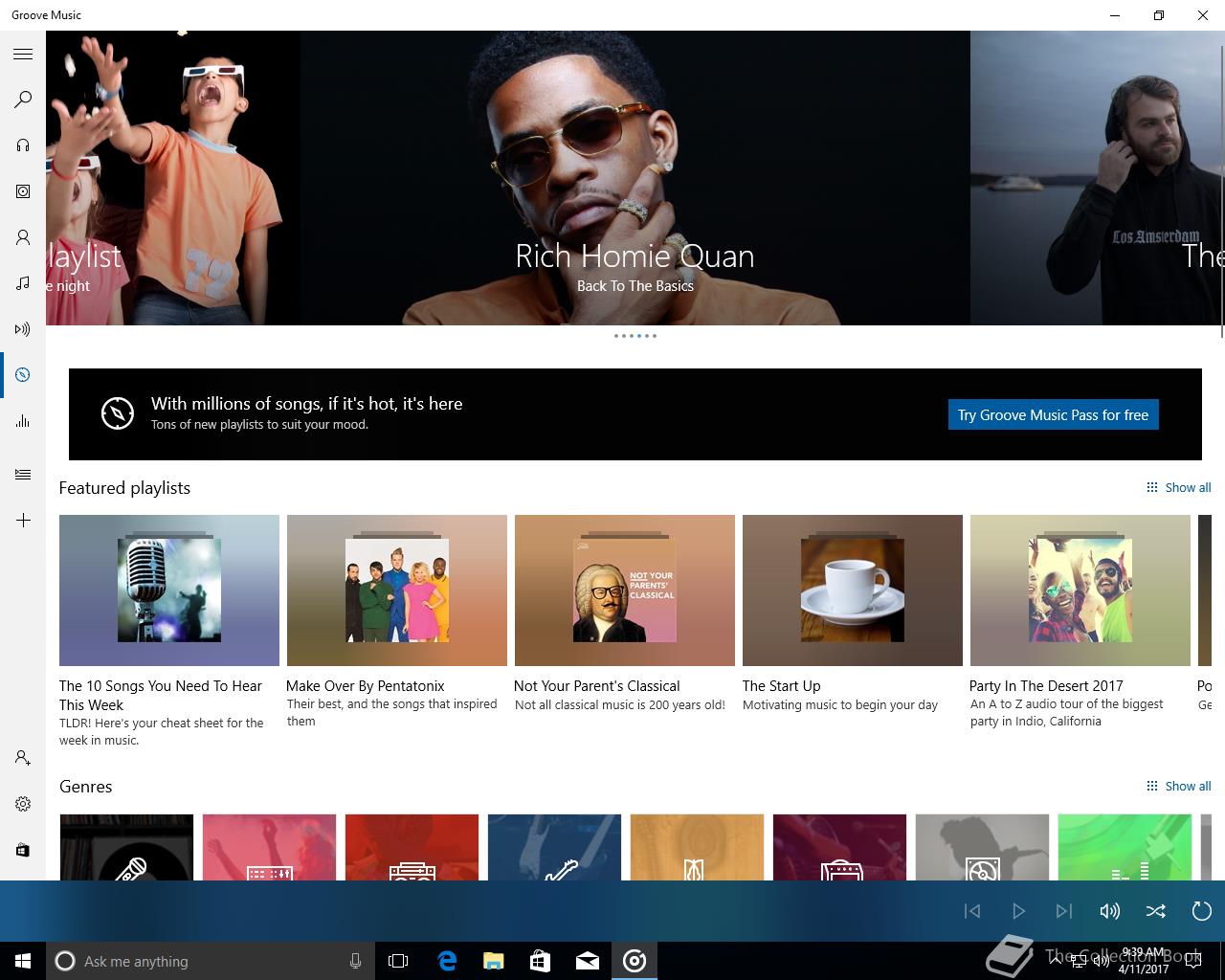Screen dimensions: 1225x980
Task: Skip to the next track
Action: [x=1064, y=911]
